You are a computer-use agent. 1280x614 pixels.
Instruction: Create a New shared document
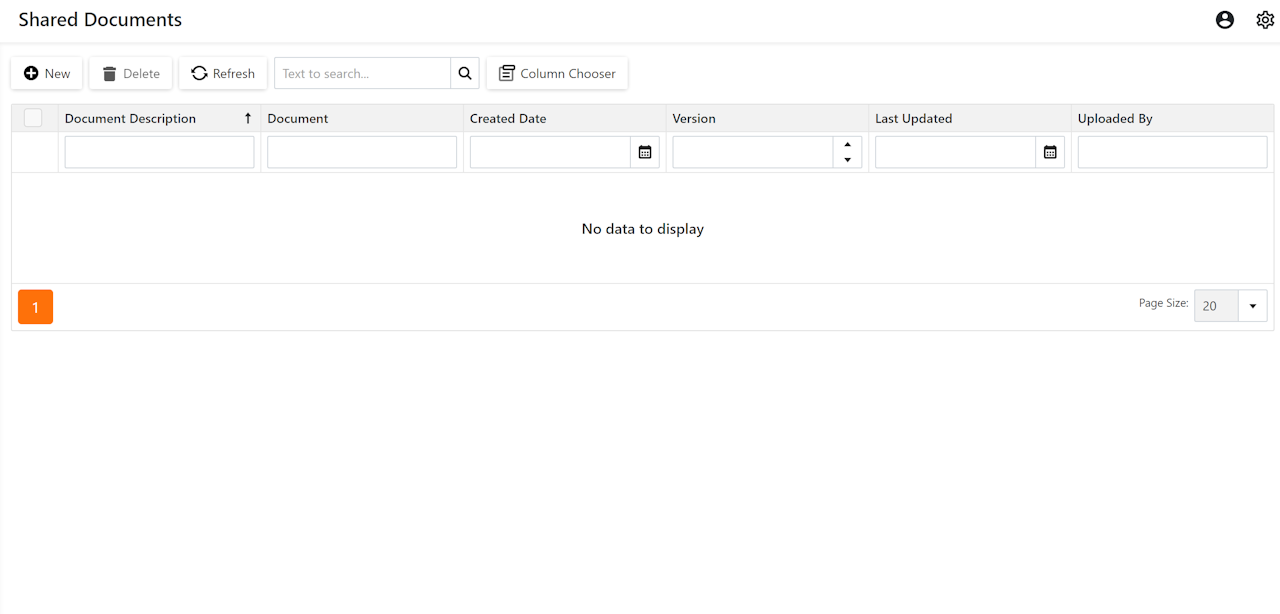pyautogui.click(x=47, y=73)
